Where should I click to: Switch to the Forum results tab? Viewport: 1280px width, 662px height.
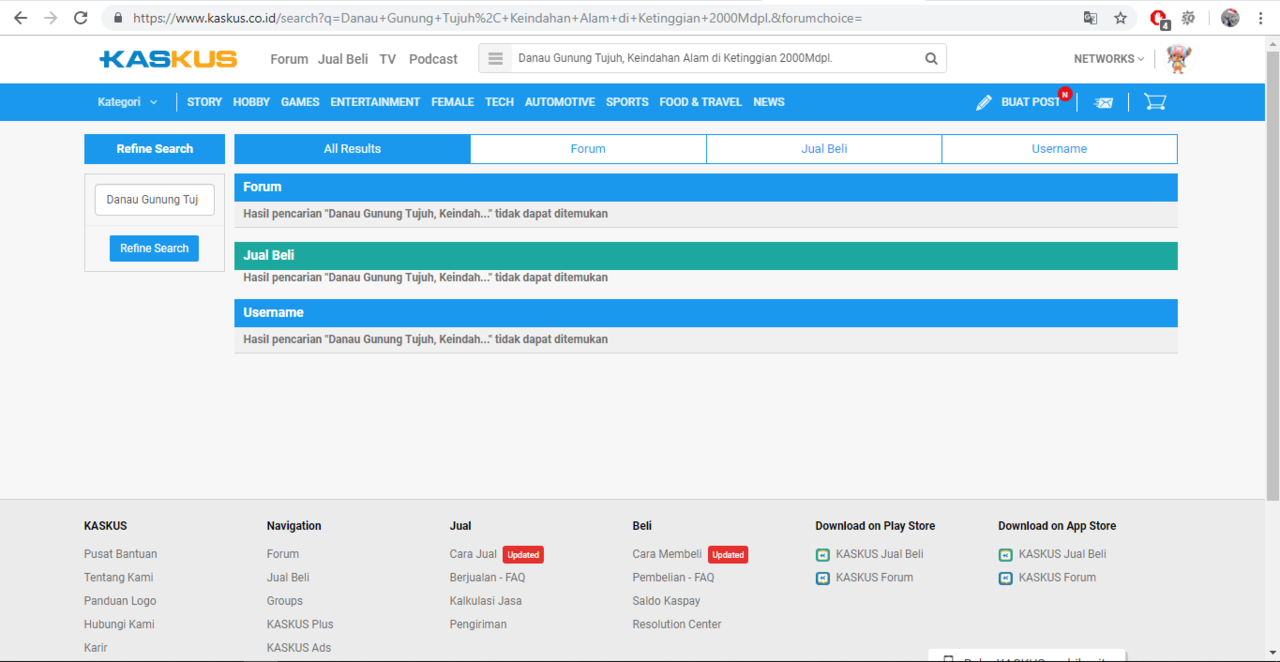tap(588, 149)
